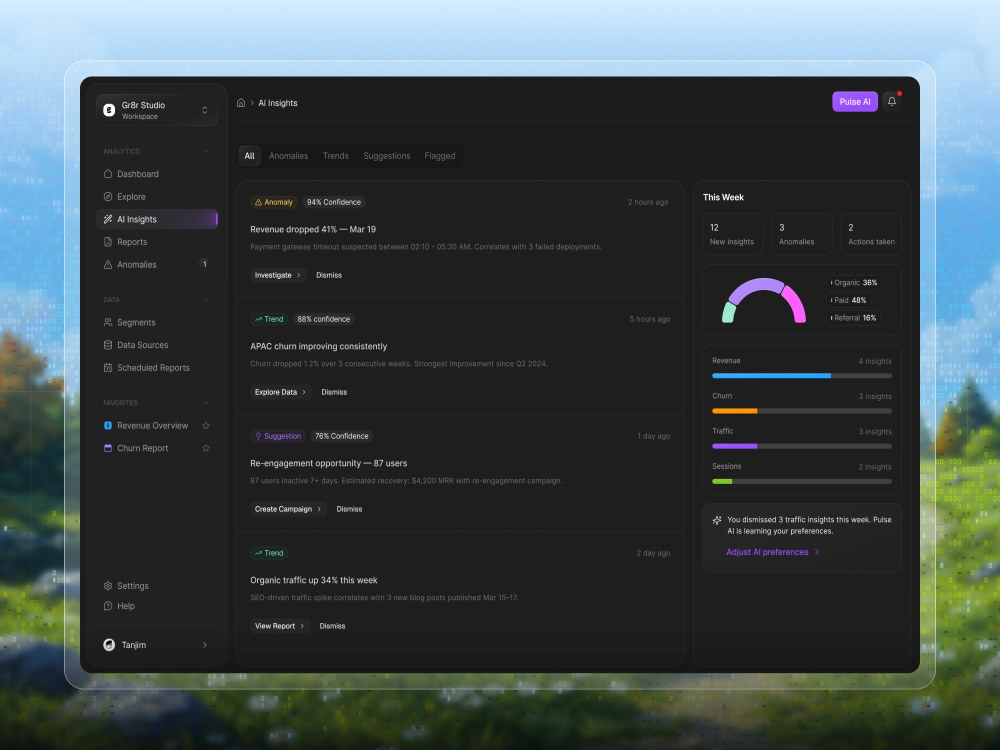1000x750 pixels.
Task: Click the 12 New insights stat card
Action: [732, 234]
